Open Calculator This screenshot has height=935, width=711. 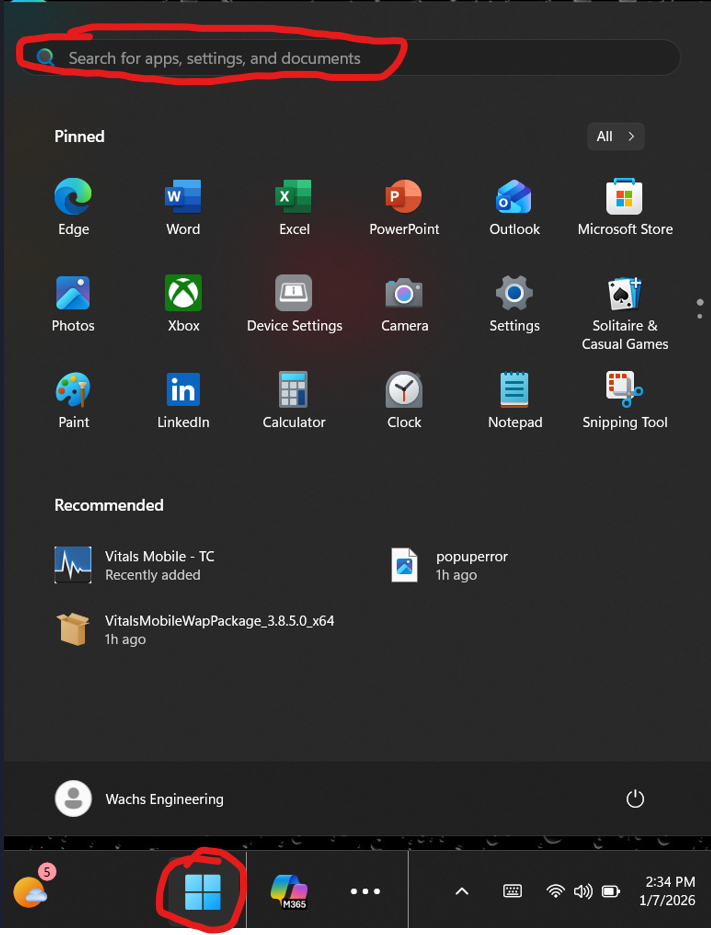coord(294,400)
